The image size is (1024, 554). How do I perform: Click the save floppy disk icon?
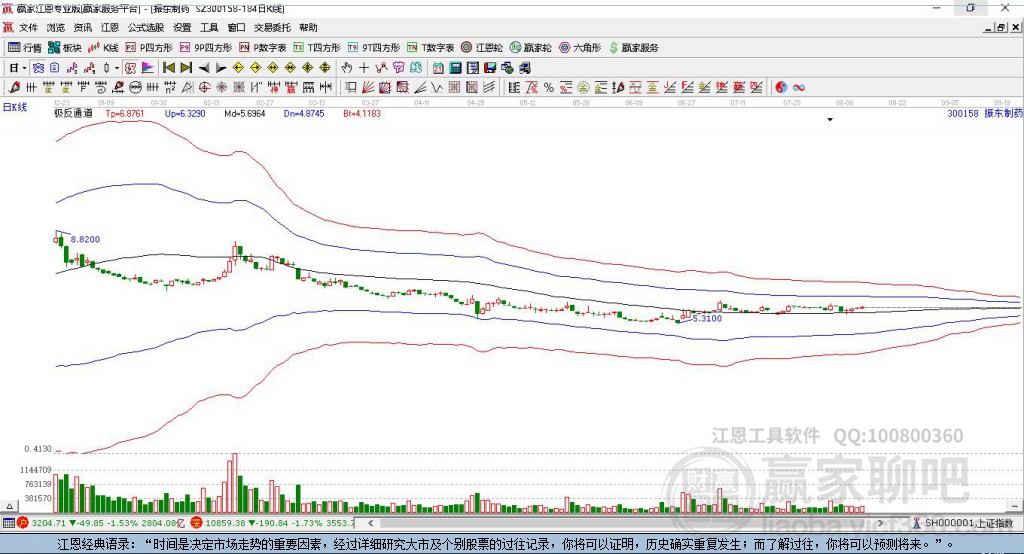[490, 68]
